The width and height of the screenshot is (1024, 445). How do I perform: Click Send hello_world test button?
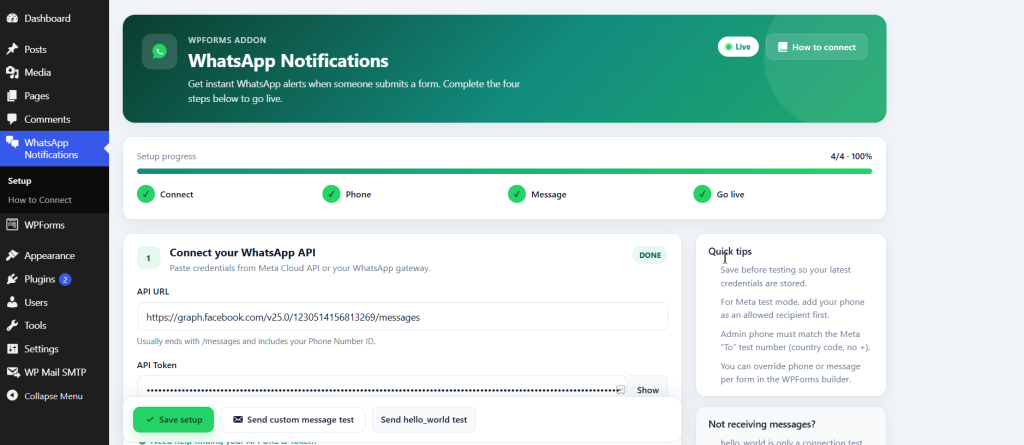tap(424, 420)
